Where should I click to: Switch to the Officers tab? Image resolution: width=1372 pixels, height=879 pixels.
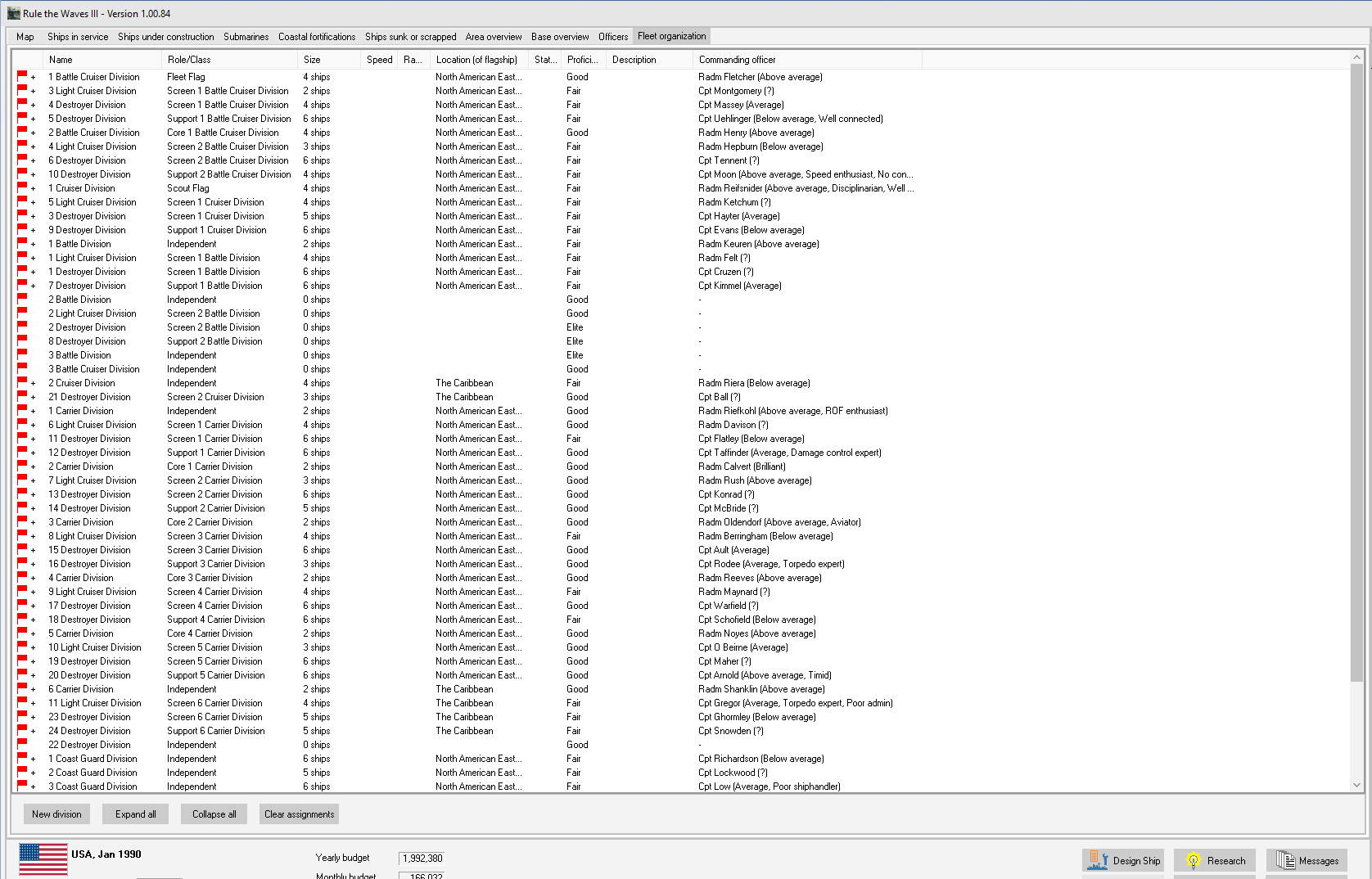[613, 37]
